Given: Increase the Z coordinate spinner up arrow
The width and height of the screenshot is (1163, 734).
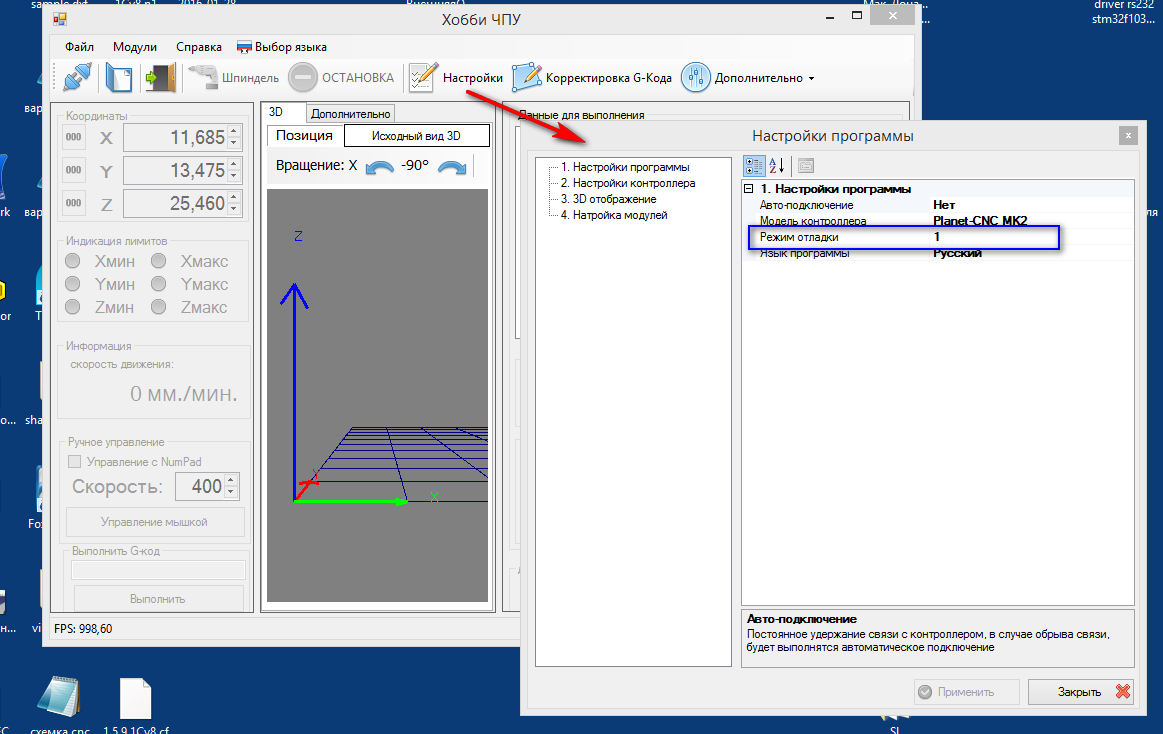Looking at the screenshot, I should coord(234,197).
